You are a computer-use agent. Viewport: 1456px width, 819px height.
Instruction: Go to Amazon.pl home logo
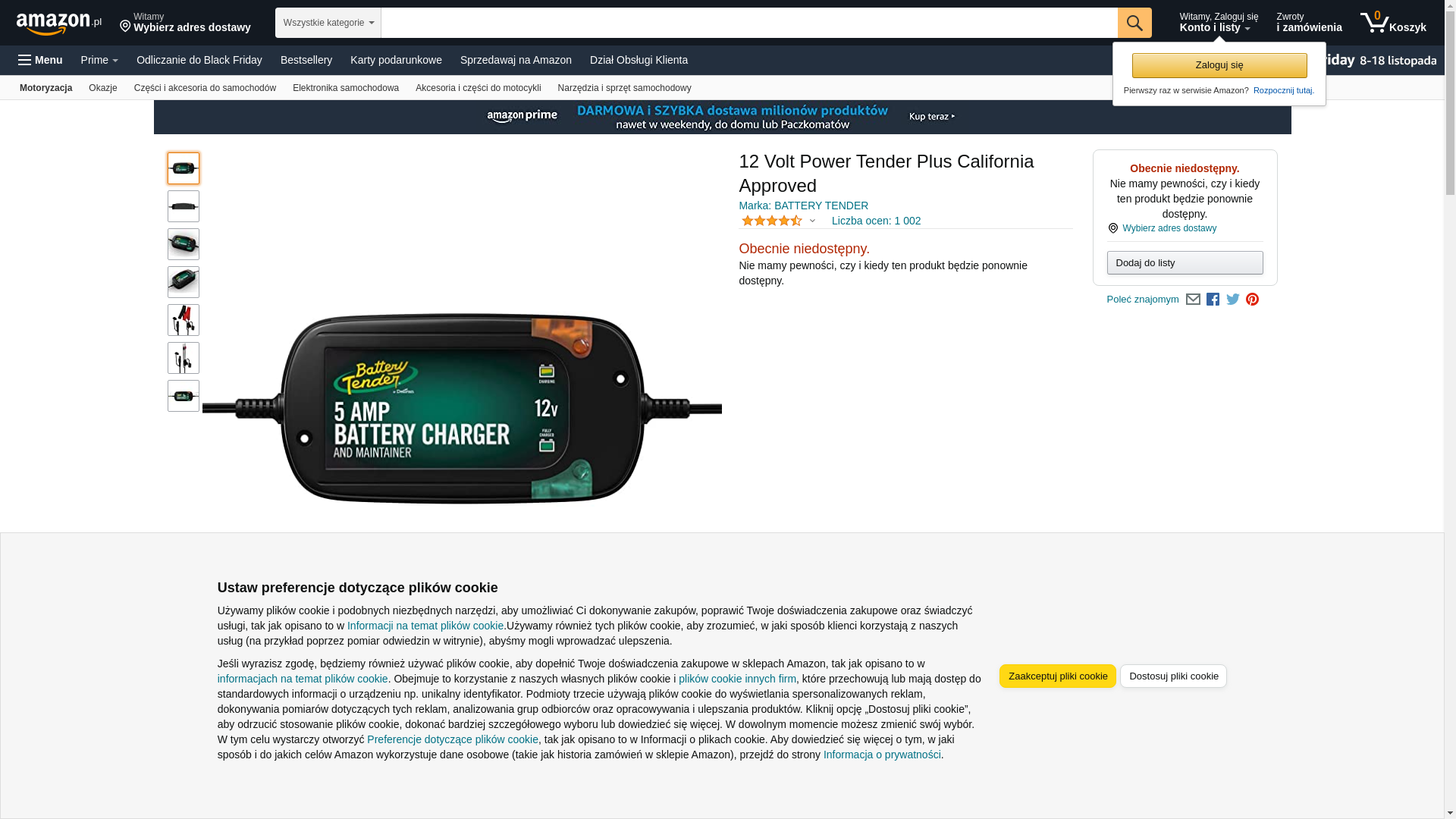coord(59,24)
